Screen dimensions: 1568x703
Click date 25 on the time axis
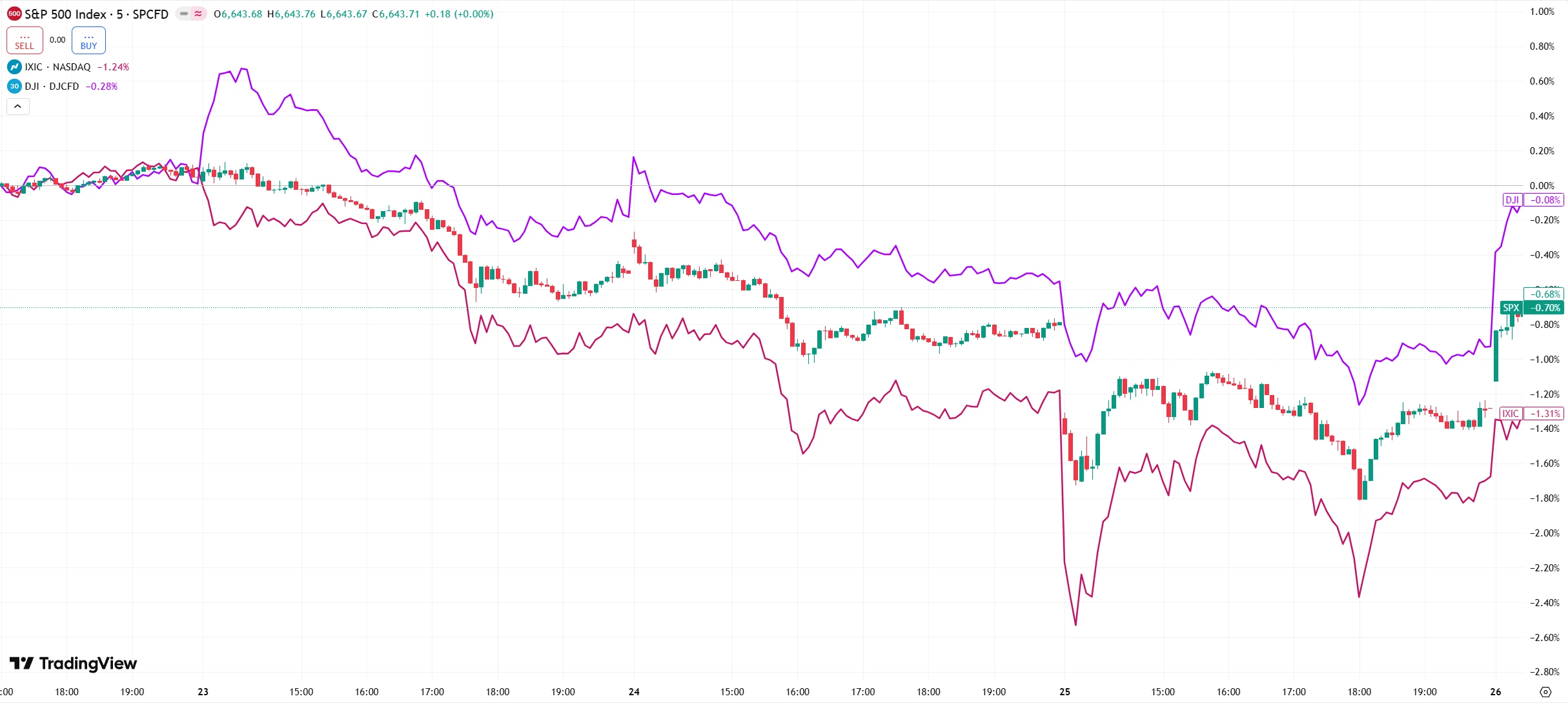pyautogui.click(x=1064, y=692)
